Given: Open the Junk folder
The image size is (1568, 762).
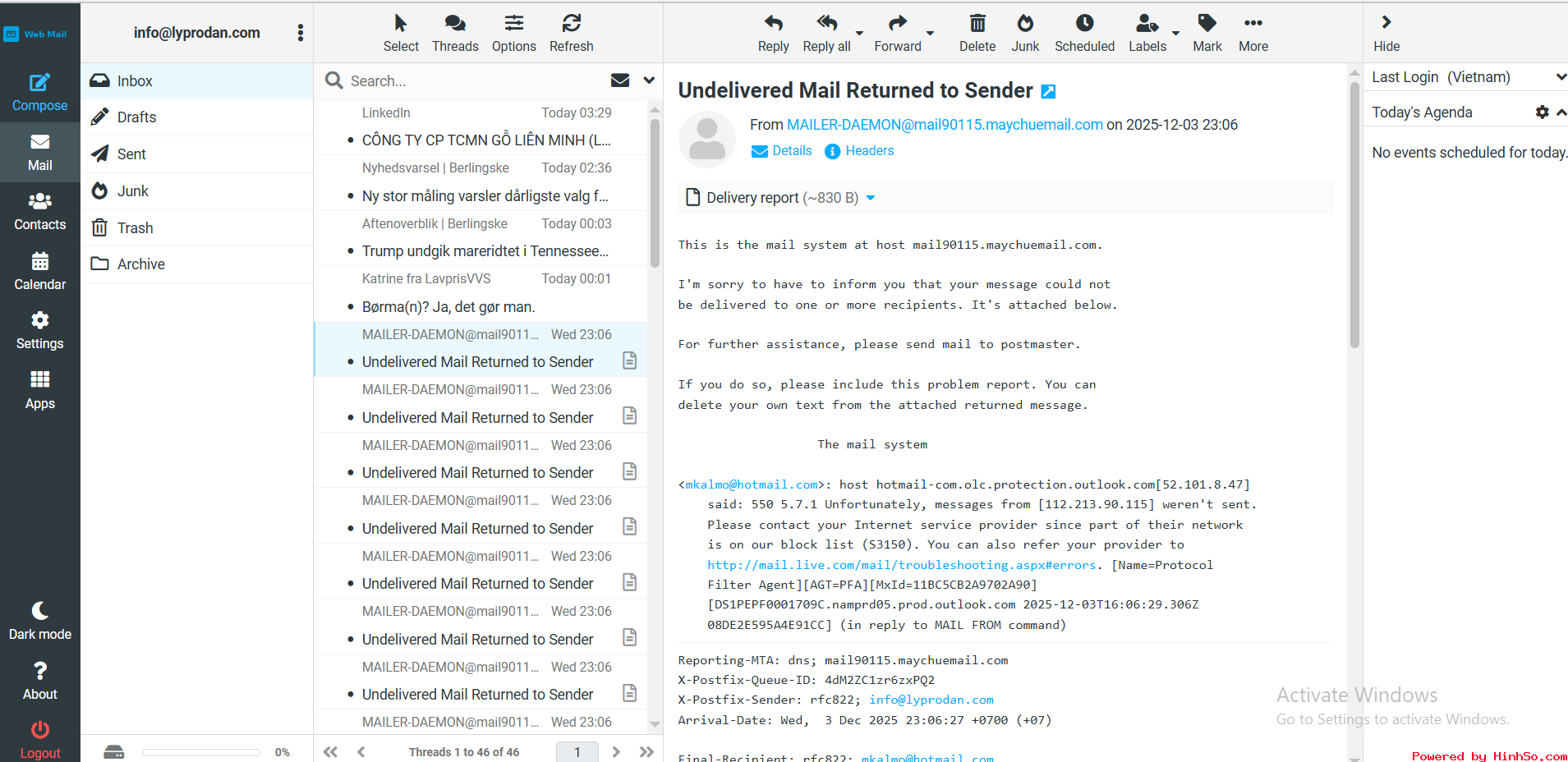Looking at the screenshot, I should tap(132, 191).
